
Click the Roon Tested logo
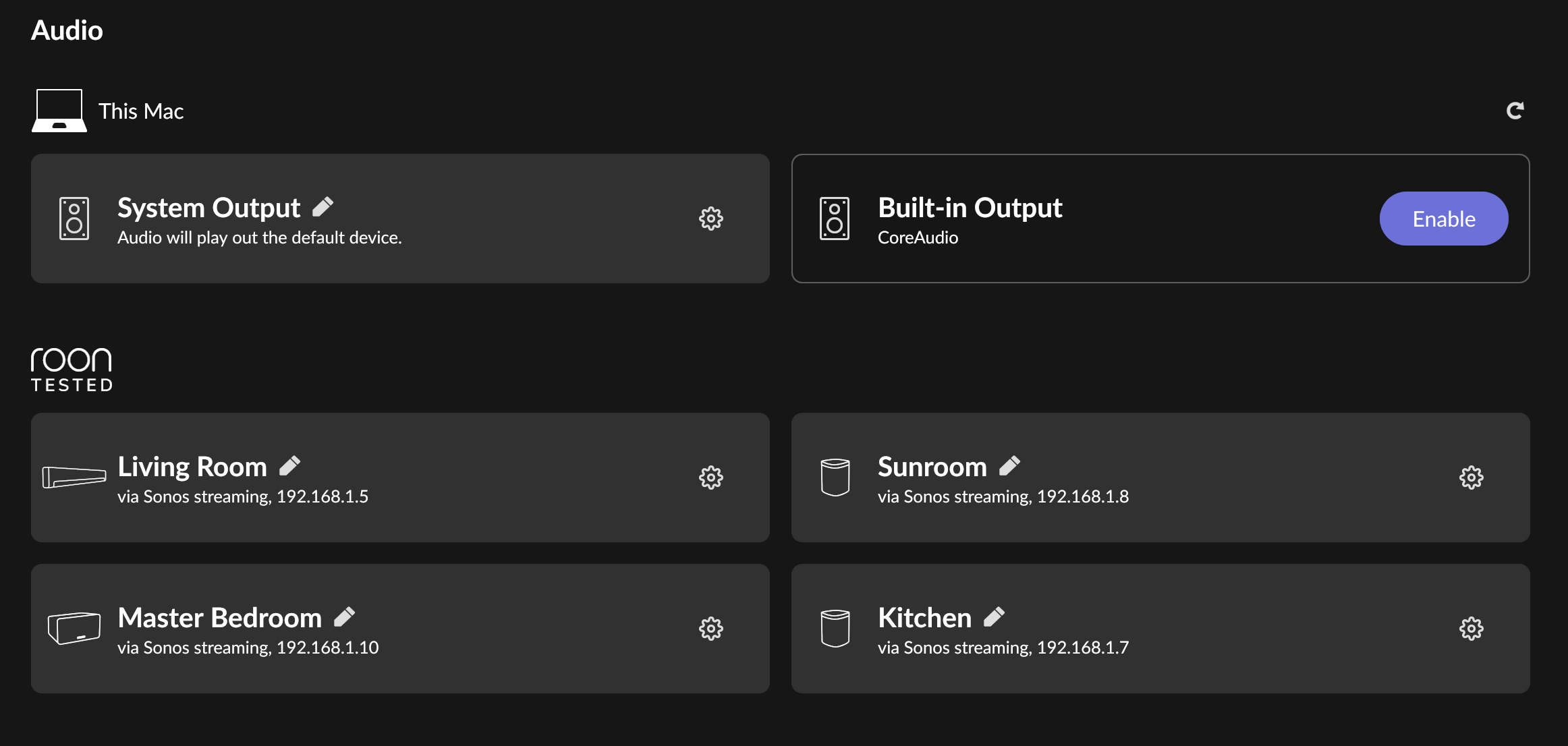click(x=72, y=370)
